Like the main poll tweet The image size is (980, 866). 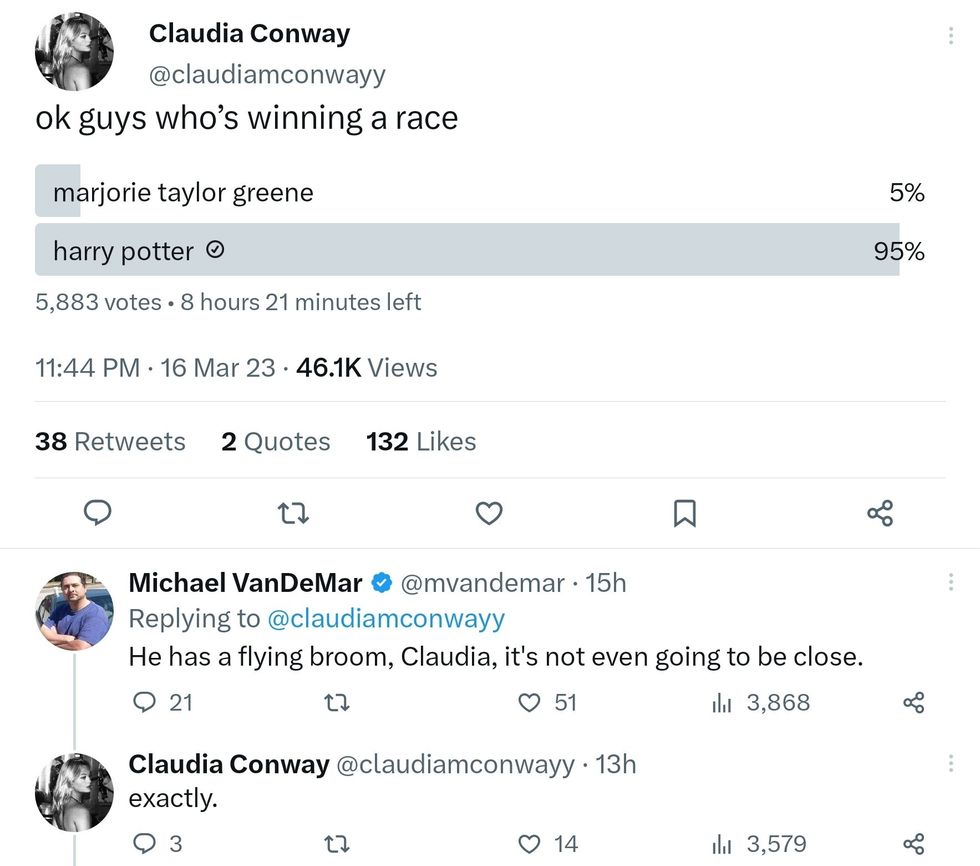click(x=488, y=513)
